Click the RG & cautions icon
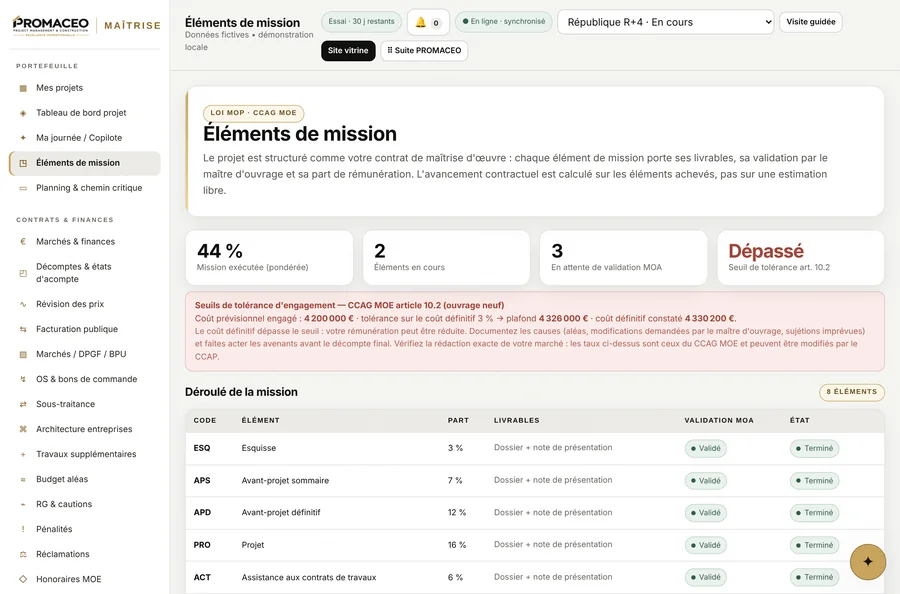 coord(23,504)
